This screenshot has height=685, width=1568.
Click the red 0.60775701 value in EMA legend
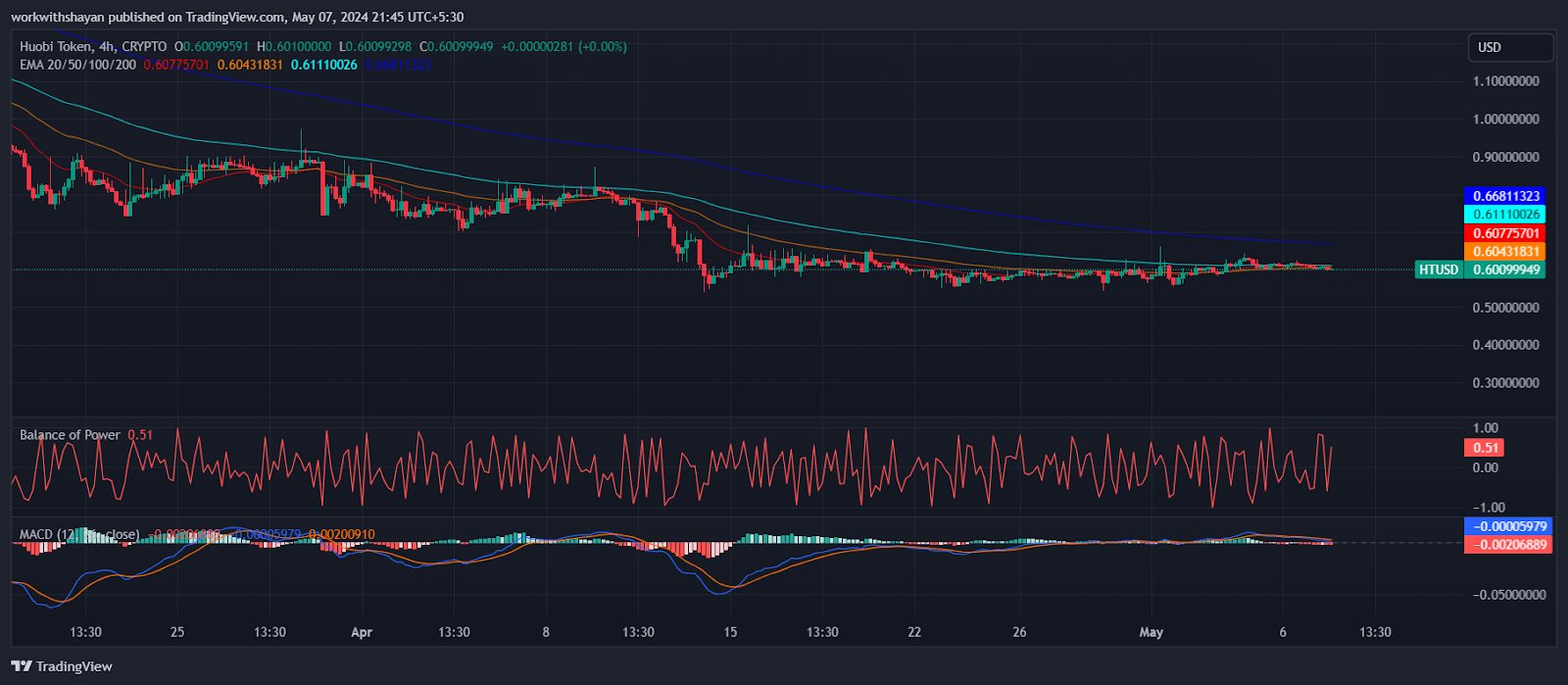[x=176, y=65]
